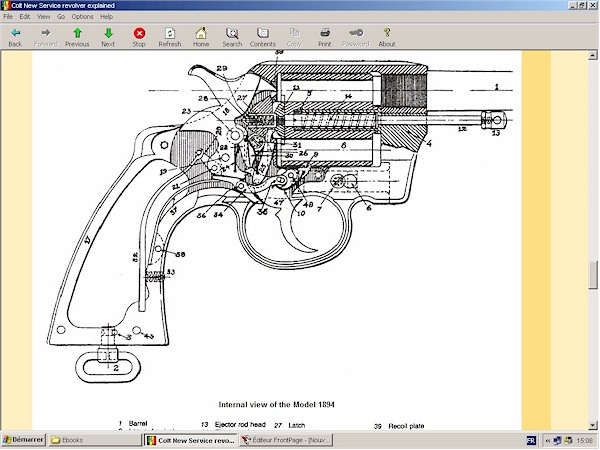Click the application icon in title bar

(x=6, y=5)
